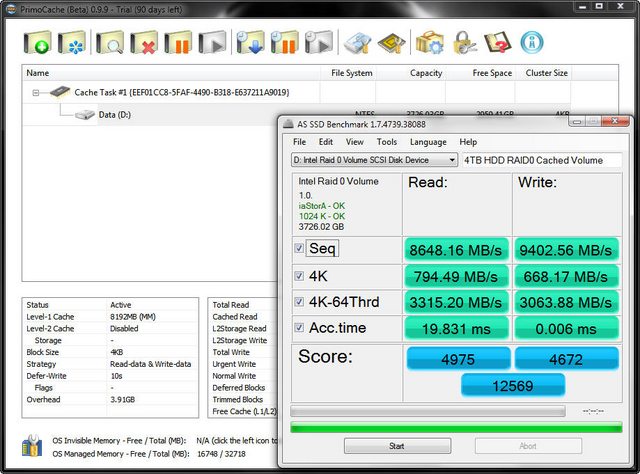Viewport: 640px width, 474px height.
Task: Disable the 4K-64Thrd test checkbox
Action: click(x=299, y=302)
